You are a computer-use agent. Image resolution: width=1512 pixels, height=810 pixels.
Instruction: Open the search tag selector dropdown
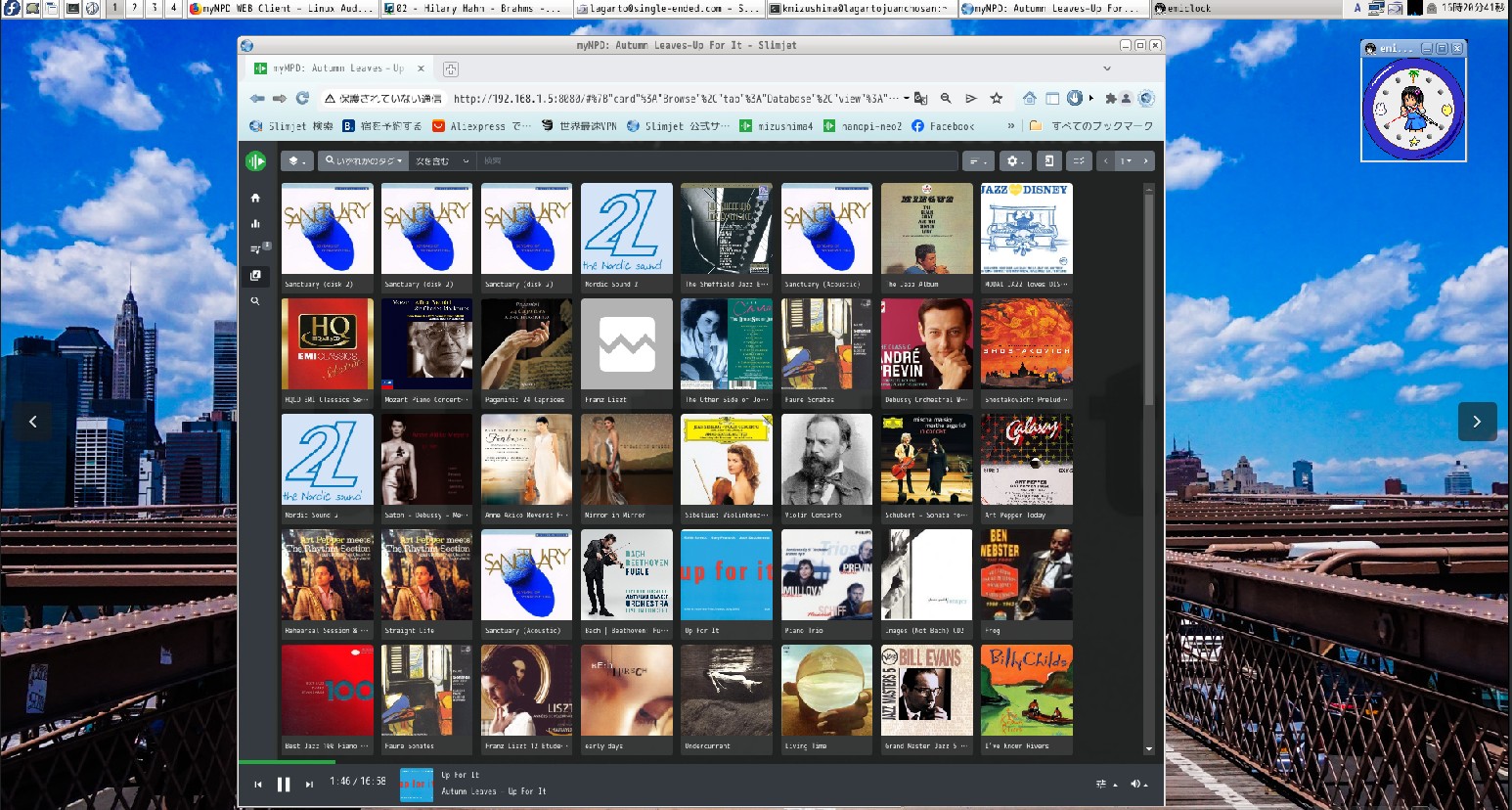(x=363, y=161)
